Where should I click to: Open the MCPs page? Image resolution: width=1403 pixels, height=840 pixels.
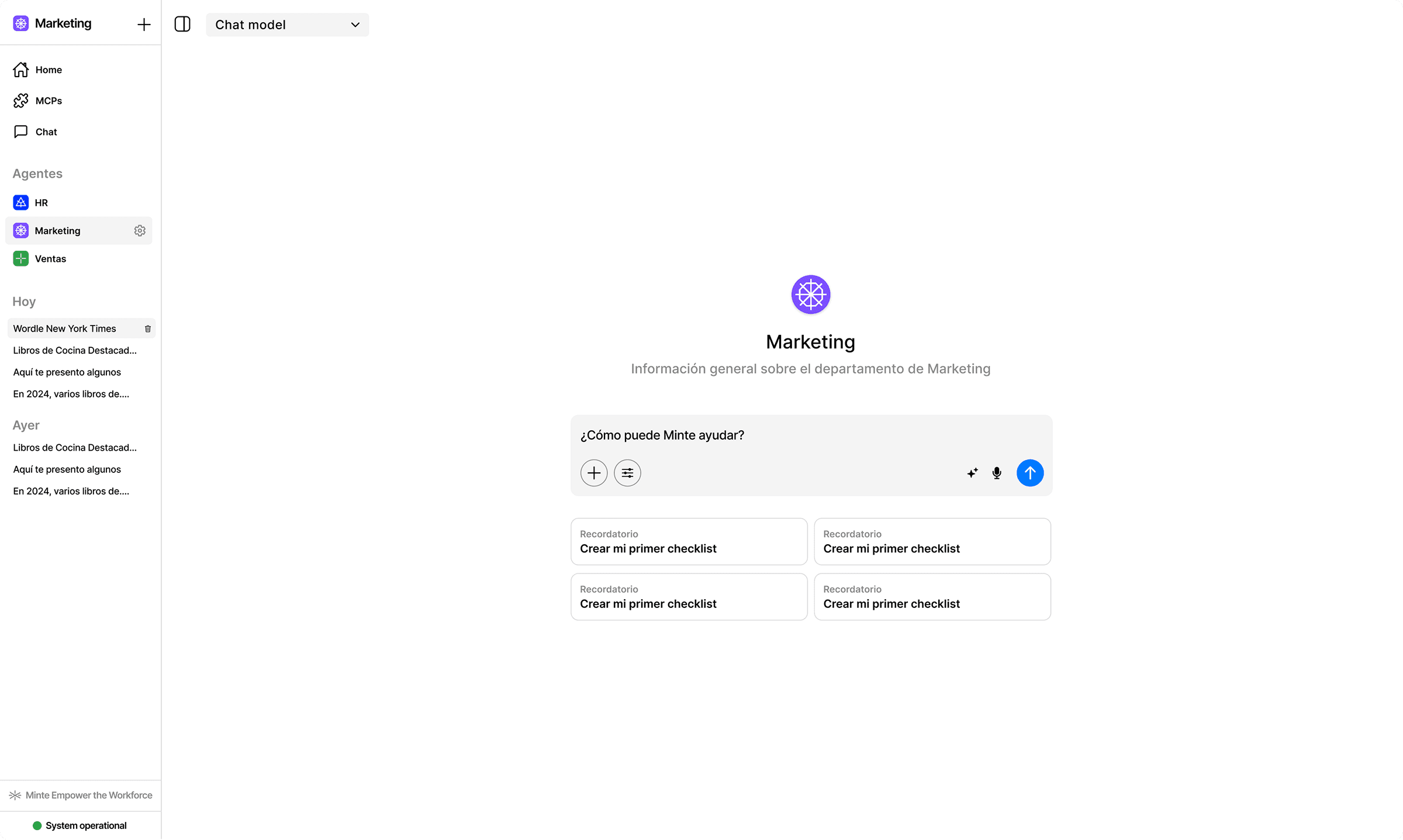tap(49, 101)
